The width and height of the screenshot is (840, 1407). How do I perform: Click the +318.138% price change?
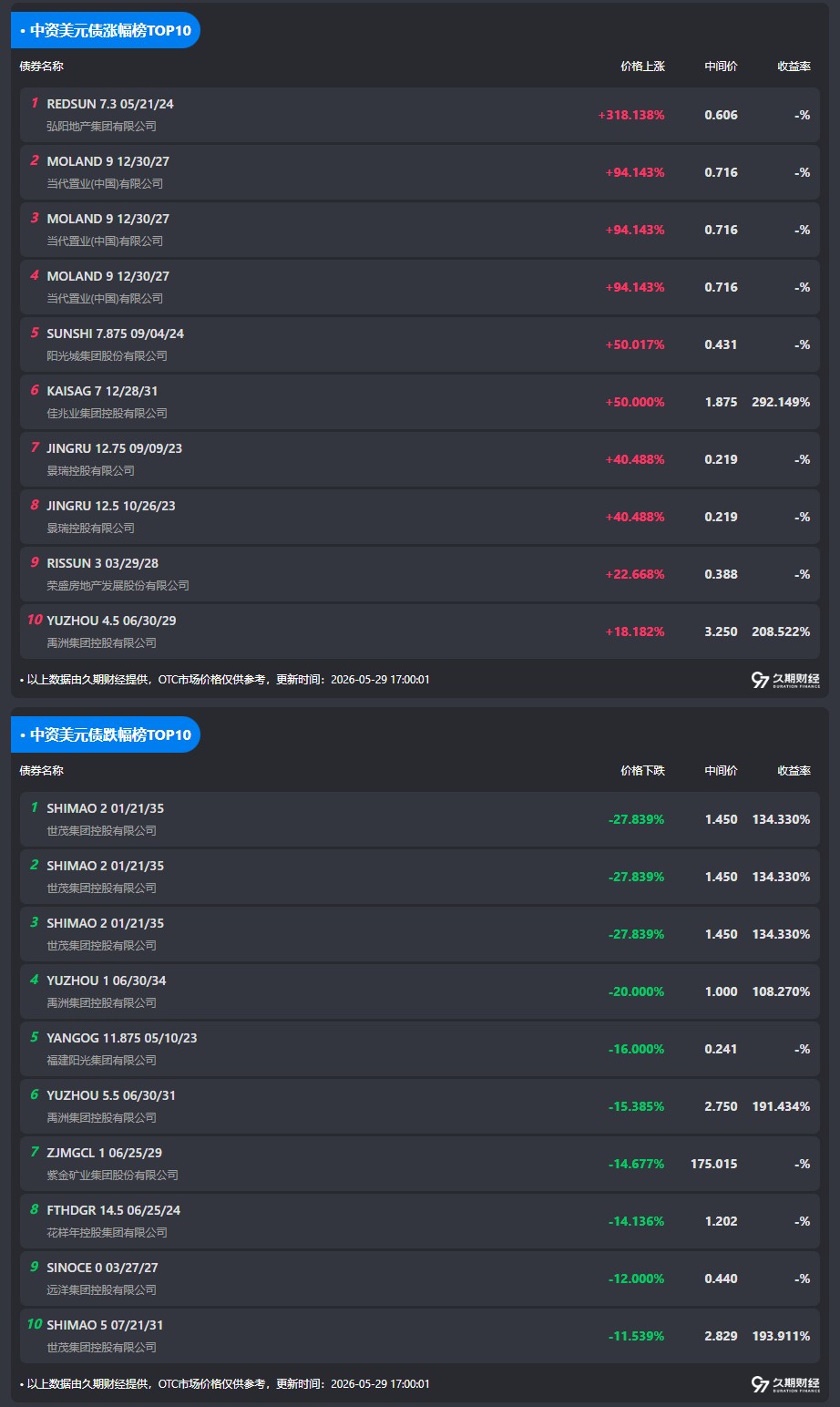point(631,116)
